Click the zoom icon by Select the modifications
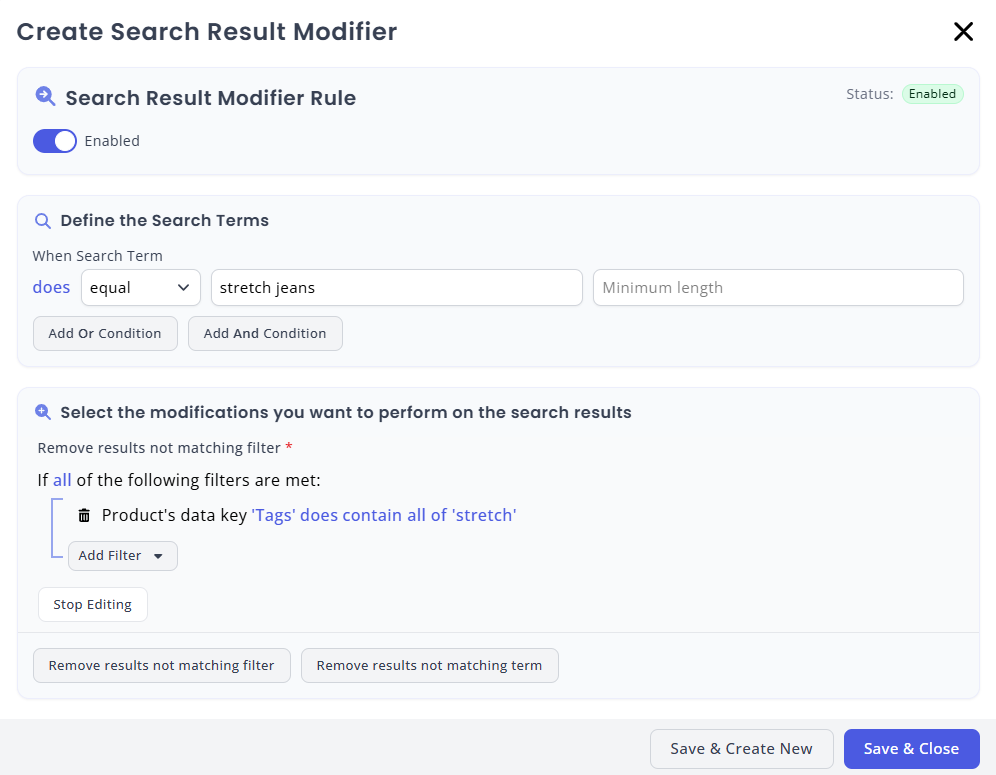 coord(43,412)
